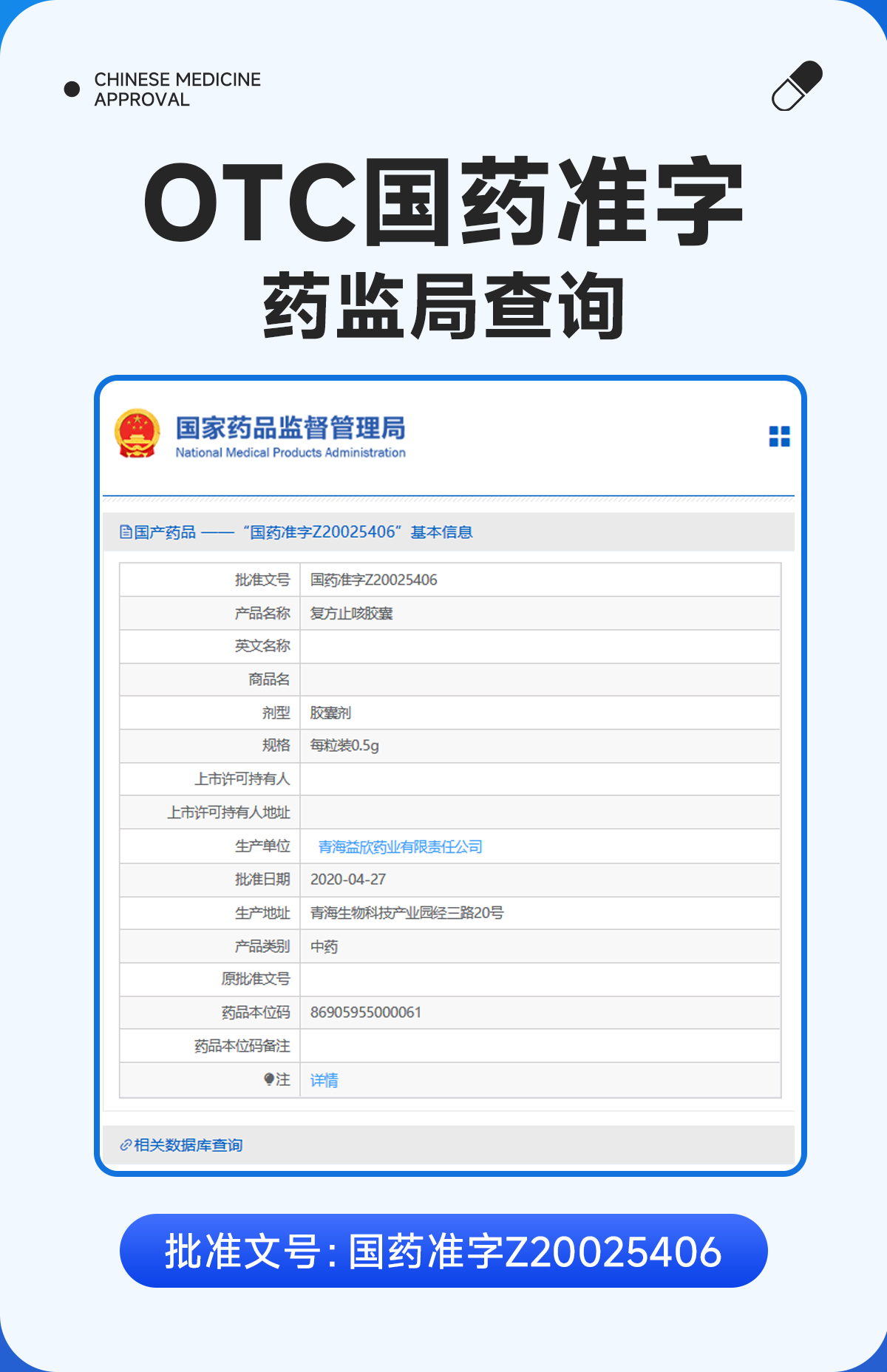This screenshot has height=1372, width=887.
Task: Select the 中药 product category value
Action: pos(324,946)
